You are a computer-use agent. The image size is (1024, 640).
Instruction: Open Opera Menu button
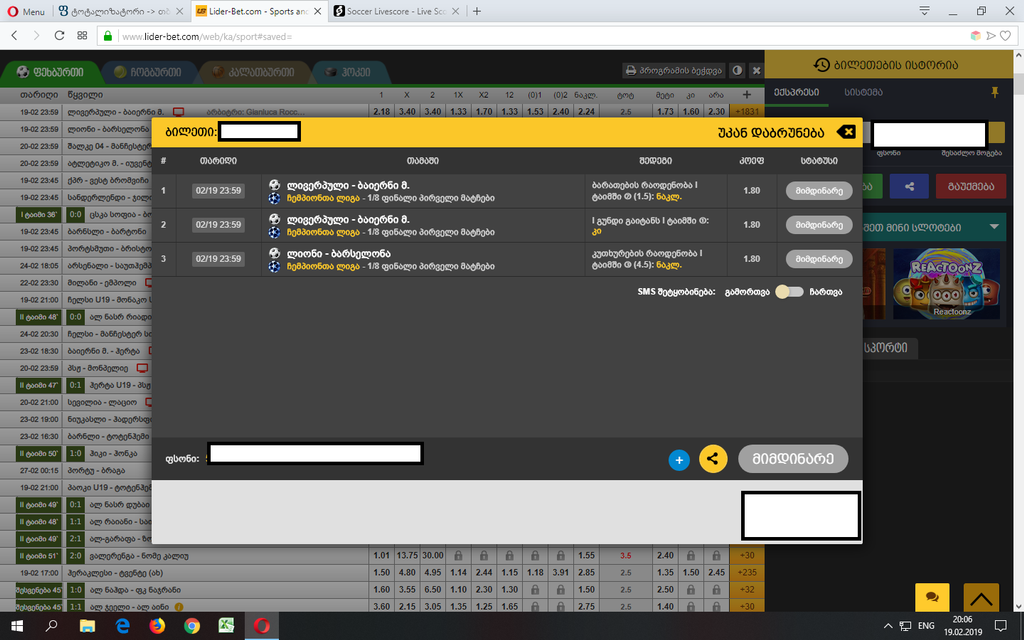26,11
